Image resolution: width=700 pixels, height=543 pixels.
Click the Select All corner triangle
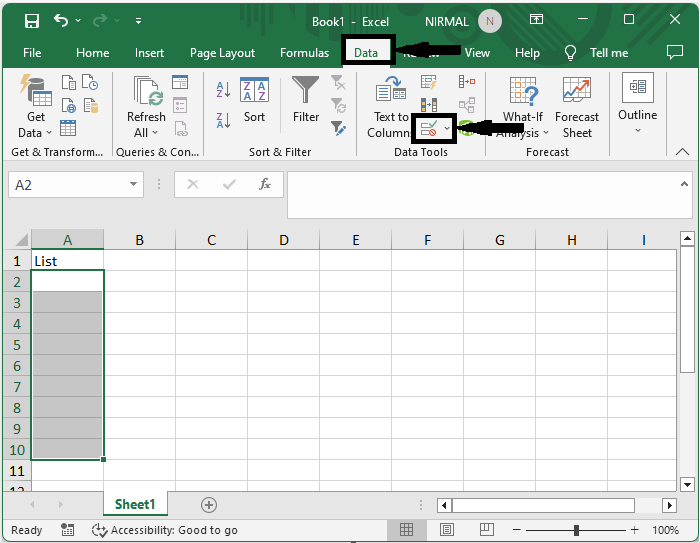(21, 239)
